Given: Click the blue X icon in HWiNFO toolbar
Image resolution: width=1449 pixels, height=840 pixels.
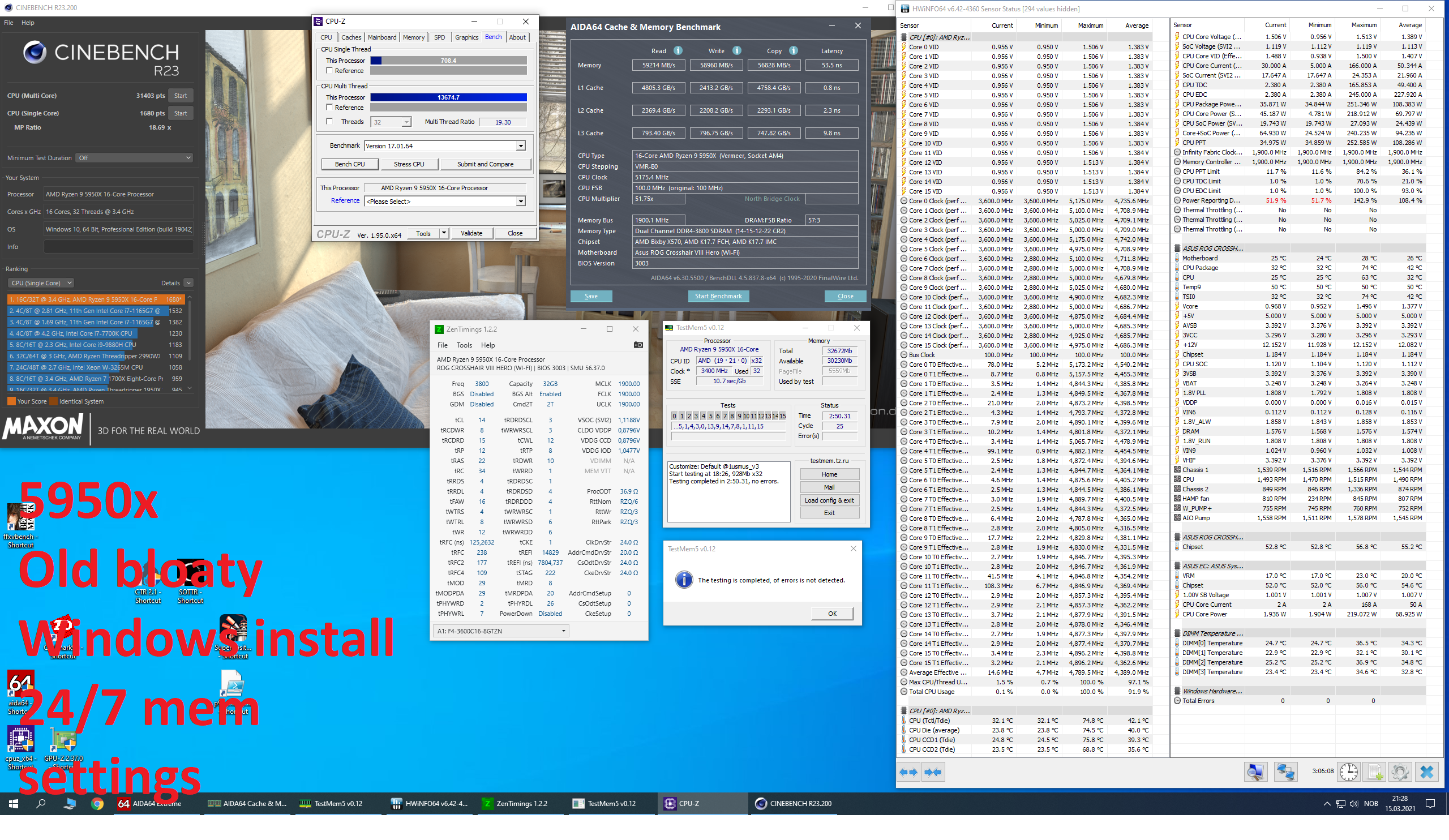Looking at the screenshot, I should click(1426, 772).
